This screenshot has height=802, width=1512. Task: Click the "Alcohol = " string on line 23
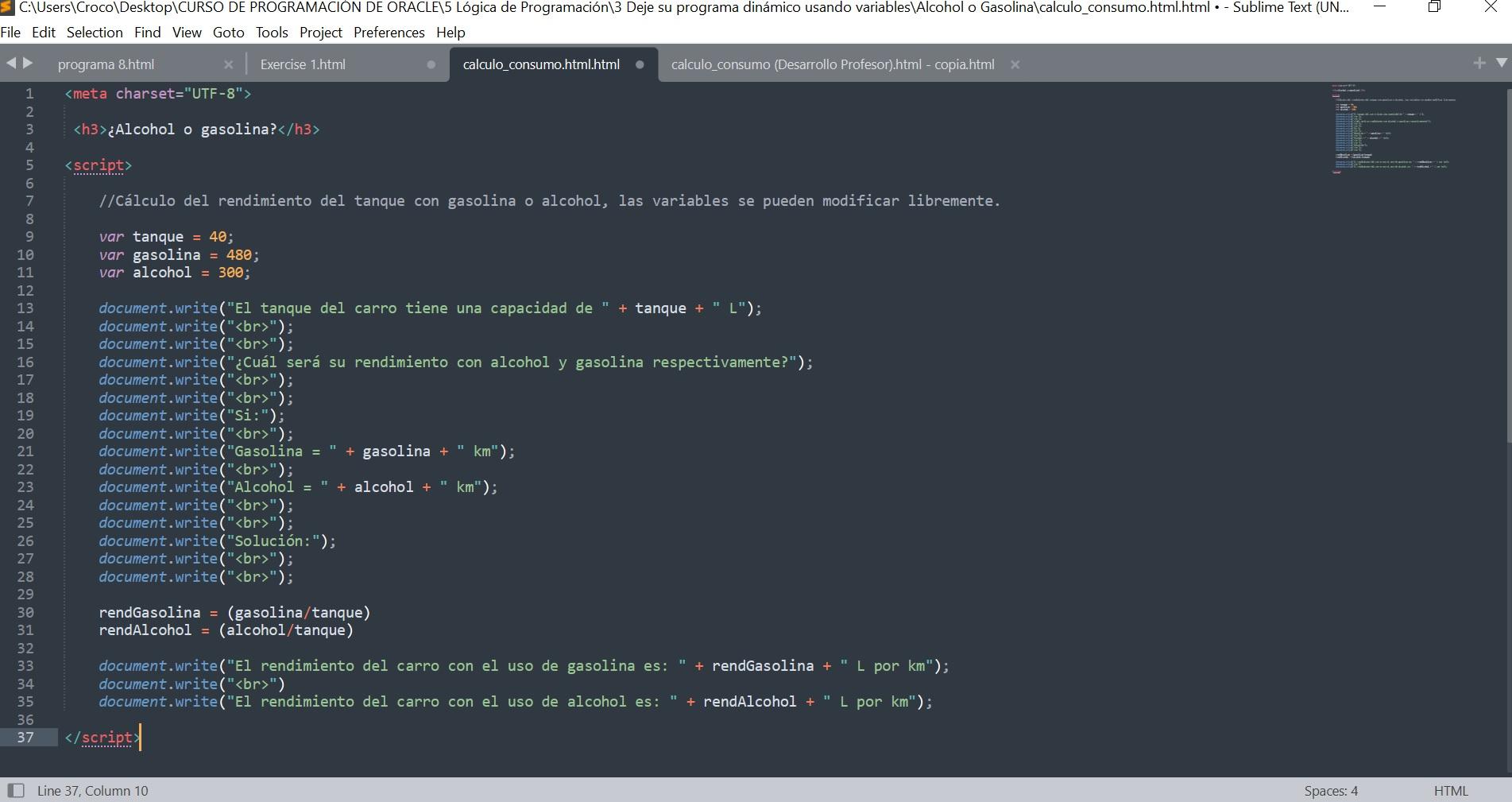click(277, 487)
